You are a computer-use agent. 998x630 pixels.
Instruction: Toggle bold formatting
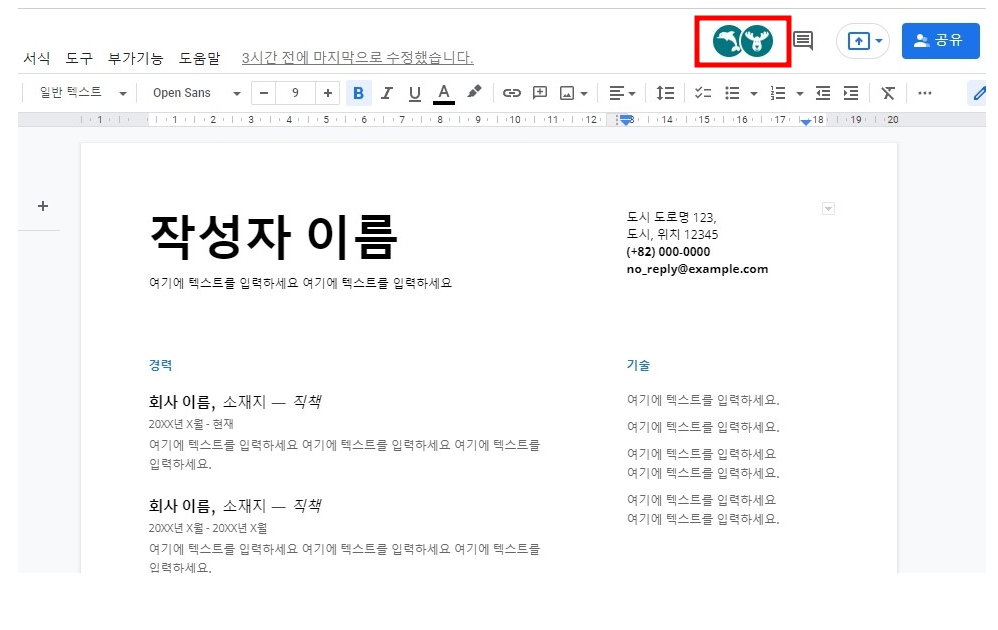tap(358, 93)
